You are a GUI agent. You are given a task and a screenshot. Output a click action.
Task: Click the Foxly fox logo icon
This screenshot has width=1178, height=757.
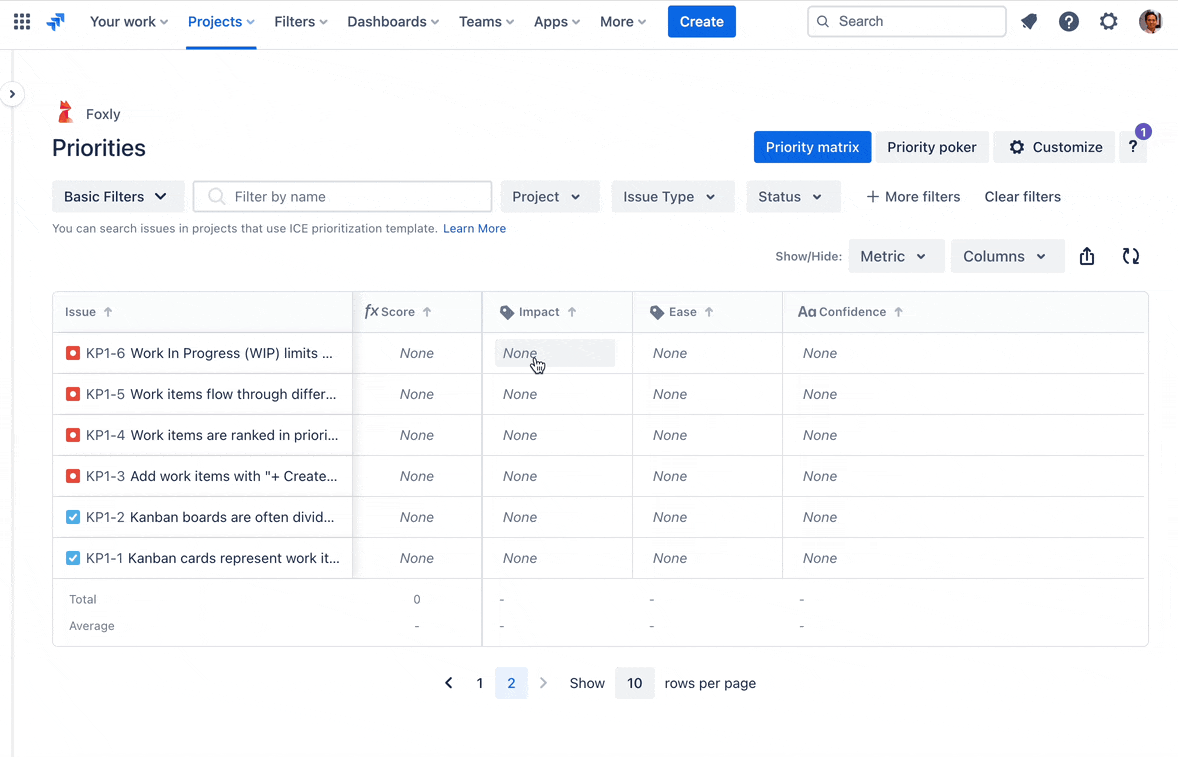[x=65, y=112]
